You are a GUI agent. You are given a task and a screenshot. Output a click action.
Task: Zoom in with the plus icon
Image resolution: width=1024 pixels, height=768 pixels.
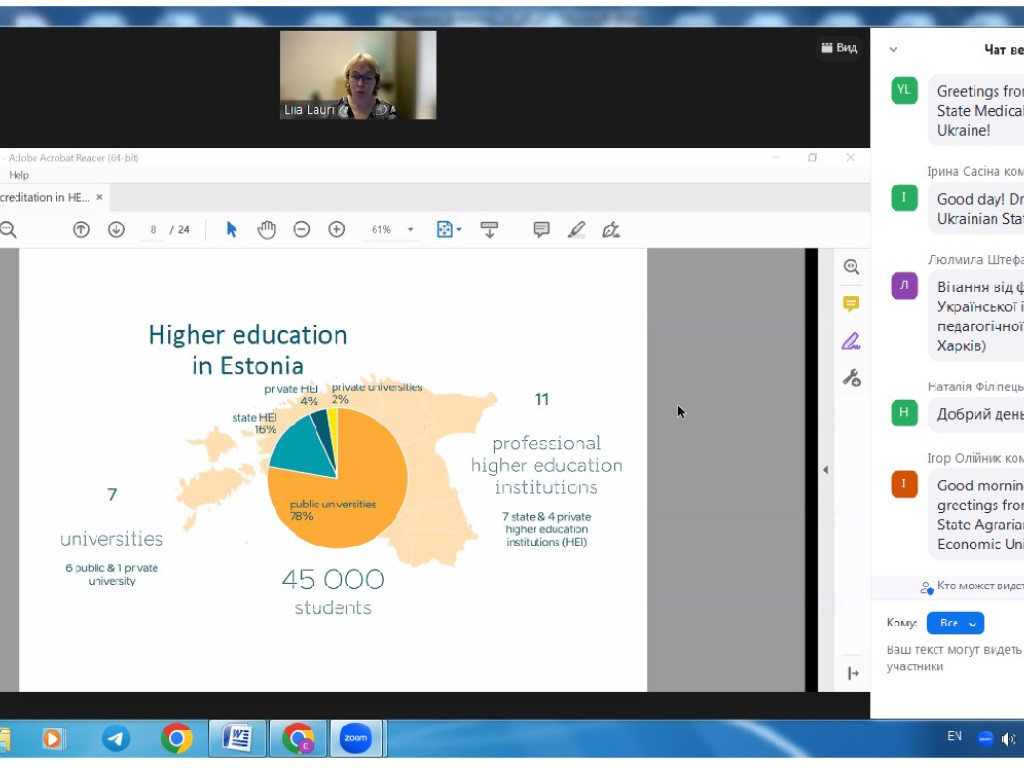[336, 229]
